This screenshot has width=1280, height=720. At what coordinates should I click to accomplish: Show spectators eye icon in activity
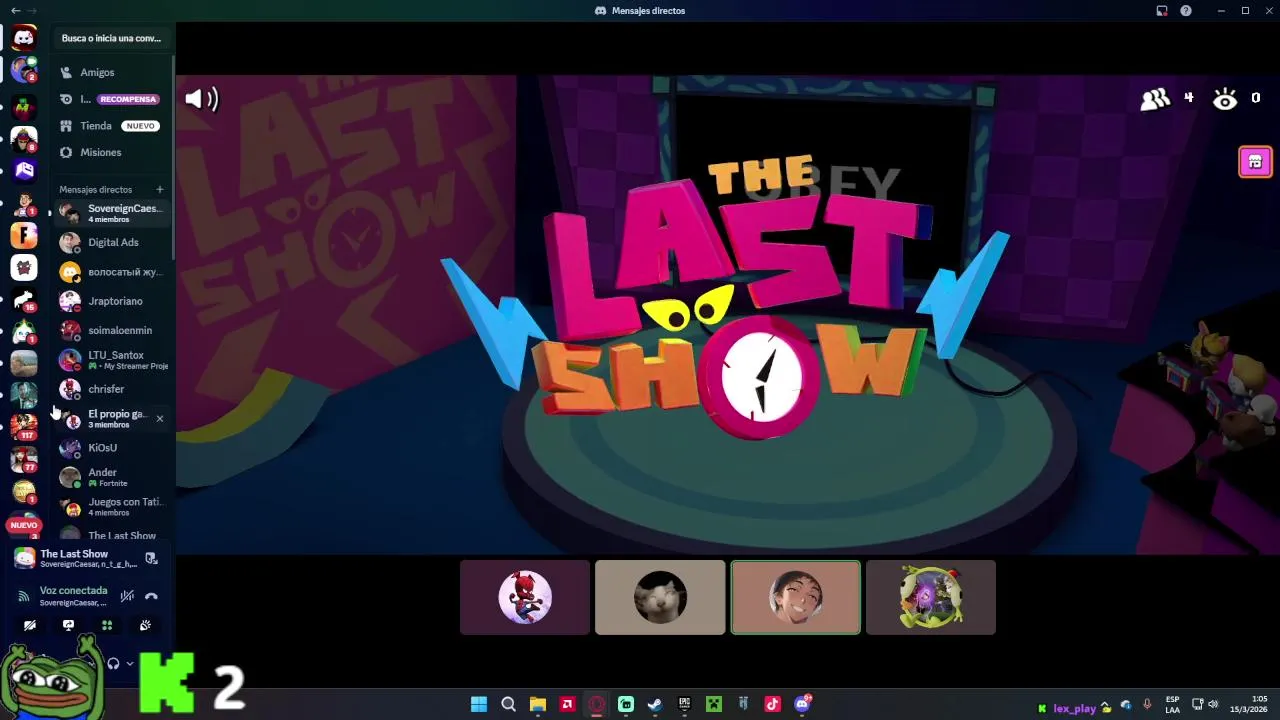[x=1225, y=98]
